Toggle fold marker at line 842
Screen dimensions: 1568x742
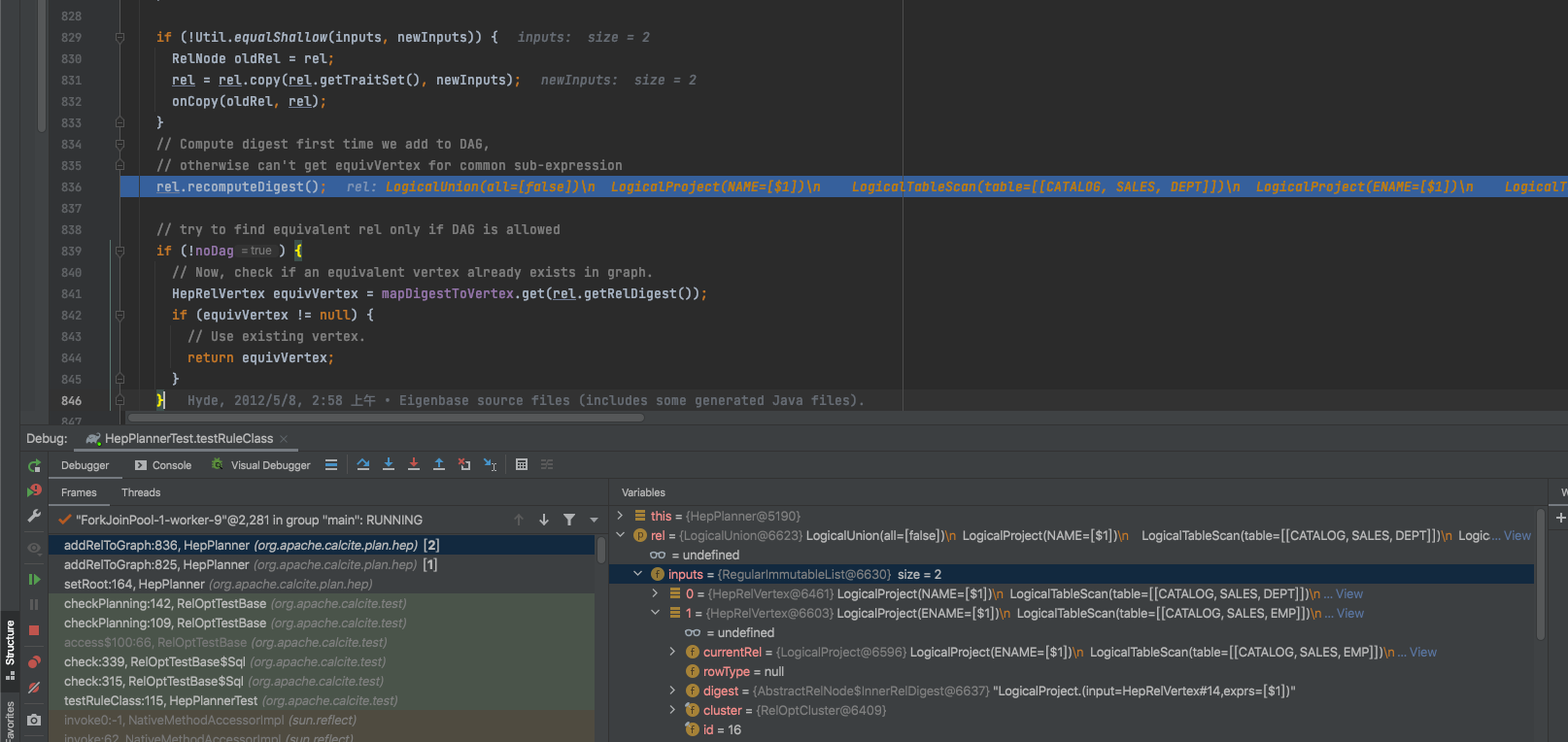pos(119,315)
